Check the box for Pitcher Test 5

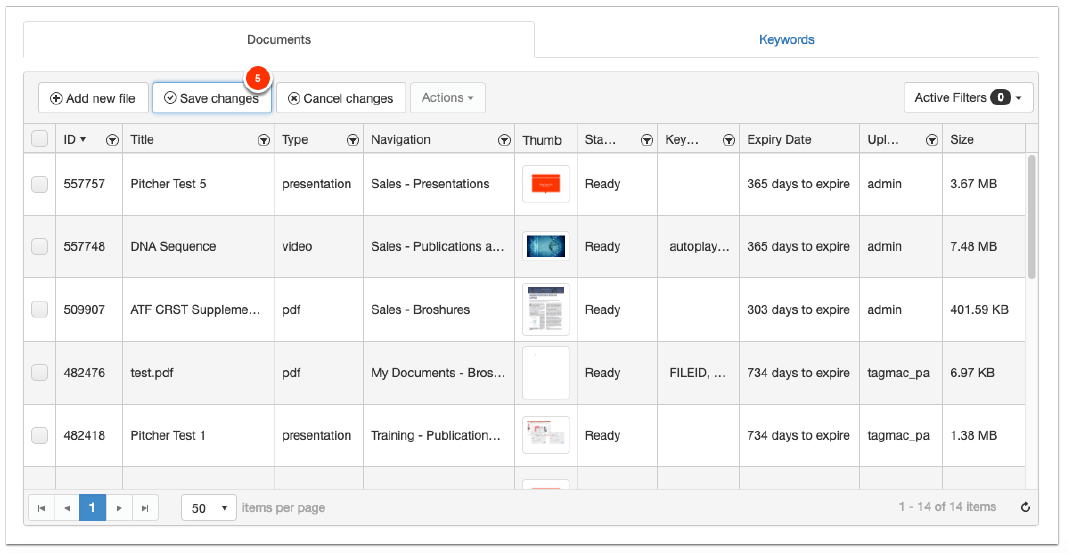click(x=39, y=184)
